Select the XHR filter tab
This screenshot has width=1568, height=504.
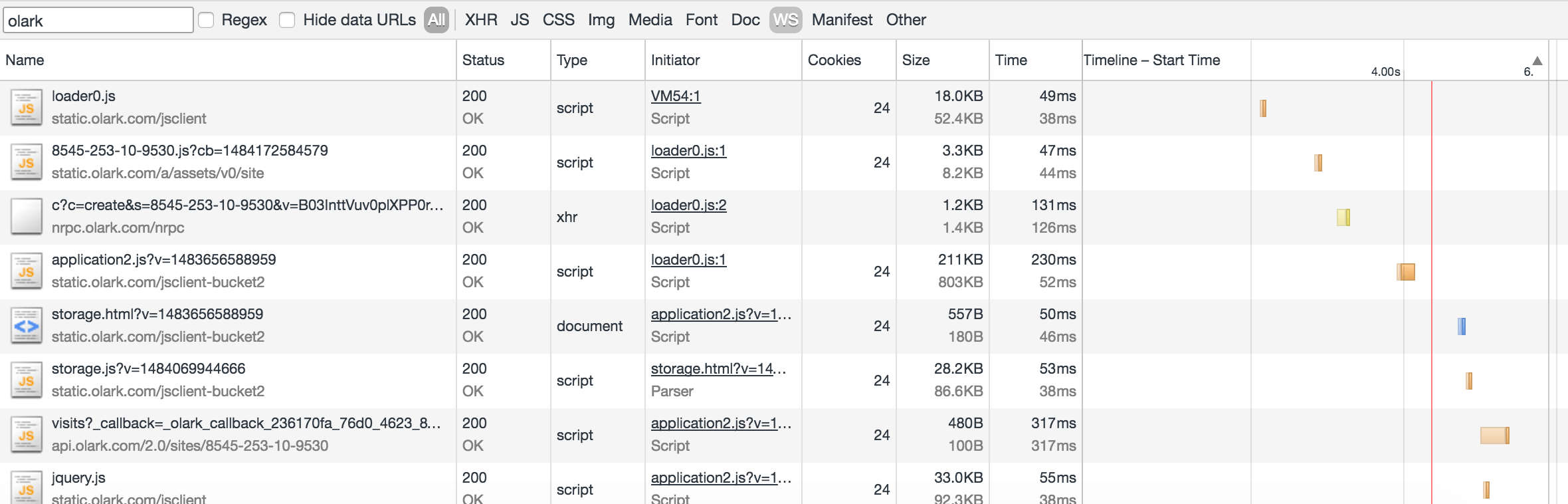pyautogui.click(x=481, y=20)
